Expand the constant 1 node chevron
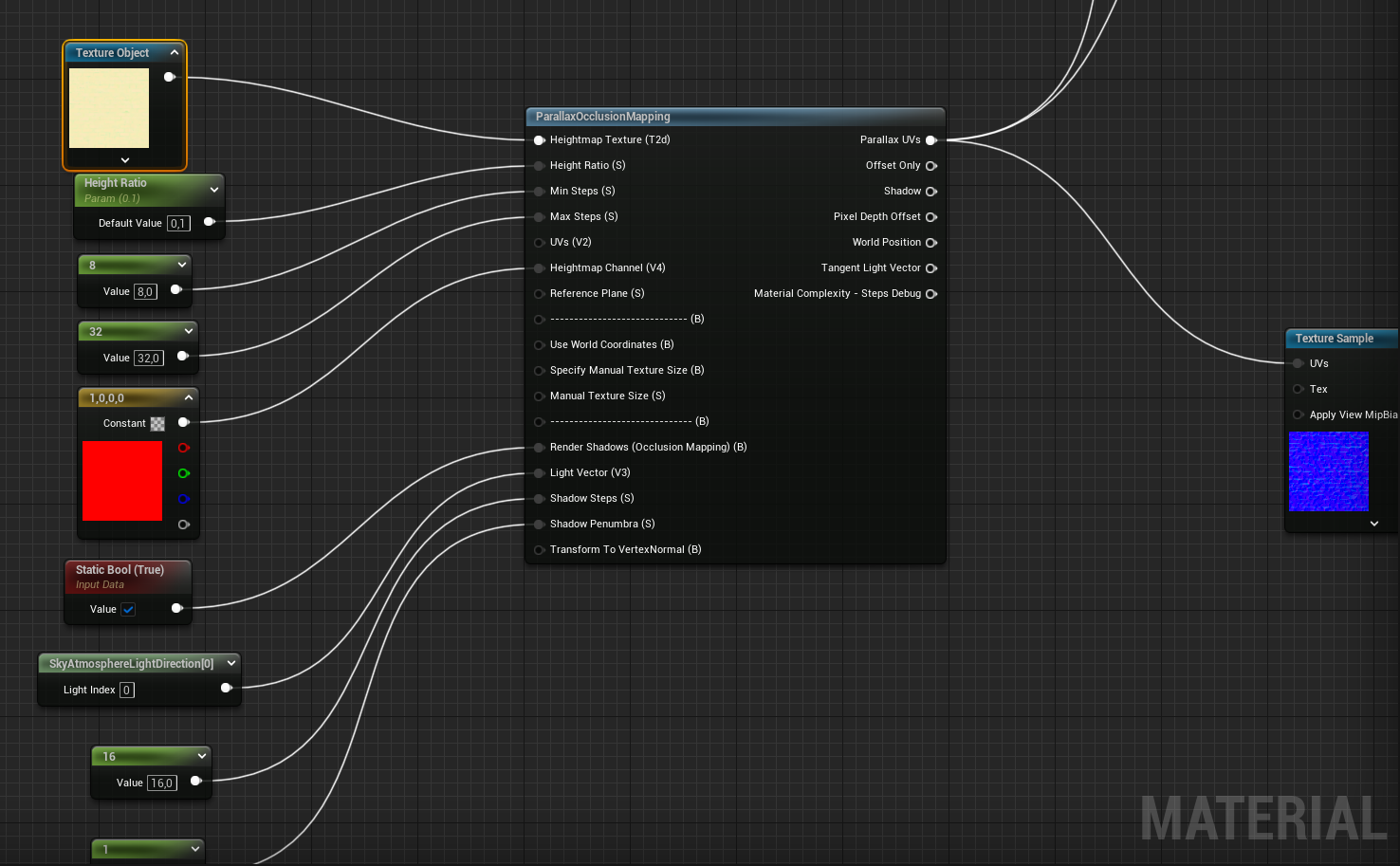The width and height of the screenshot is (1400, 866). (195, 849)
